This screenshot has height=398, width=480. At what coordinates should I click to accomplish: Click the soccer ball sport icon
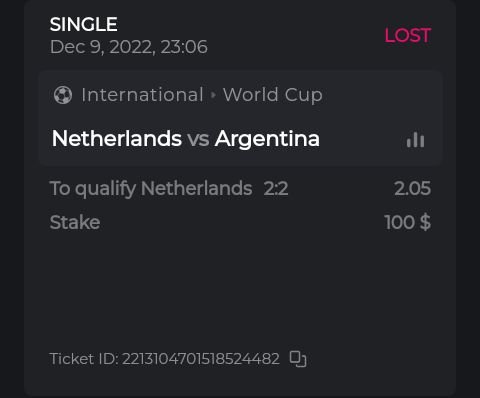pos(63,95)
